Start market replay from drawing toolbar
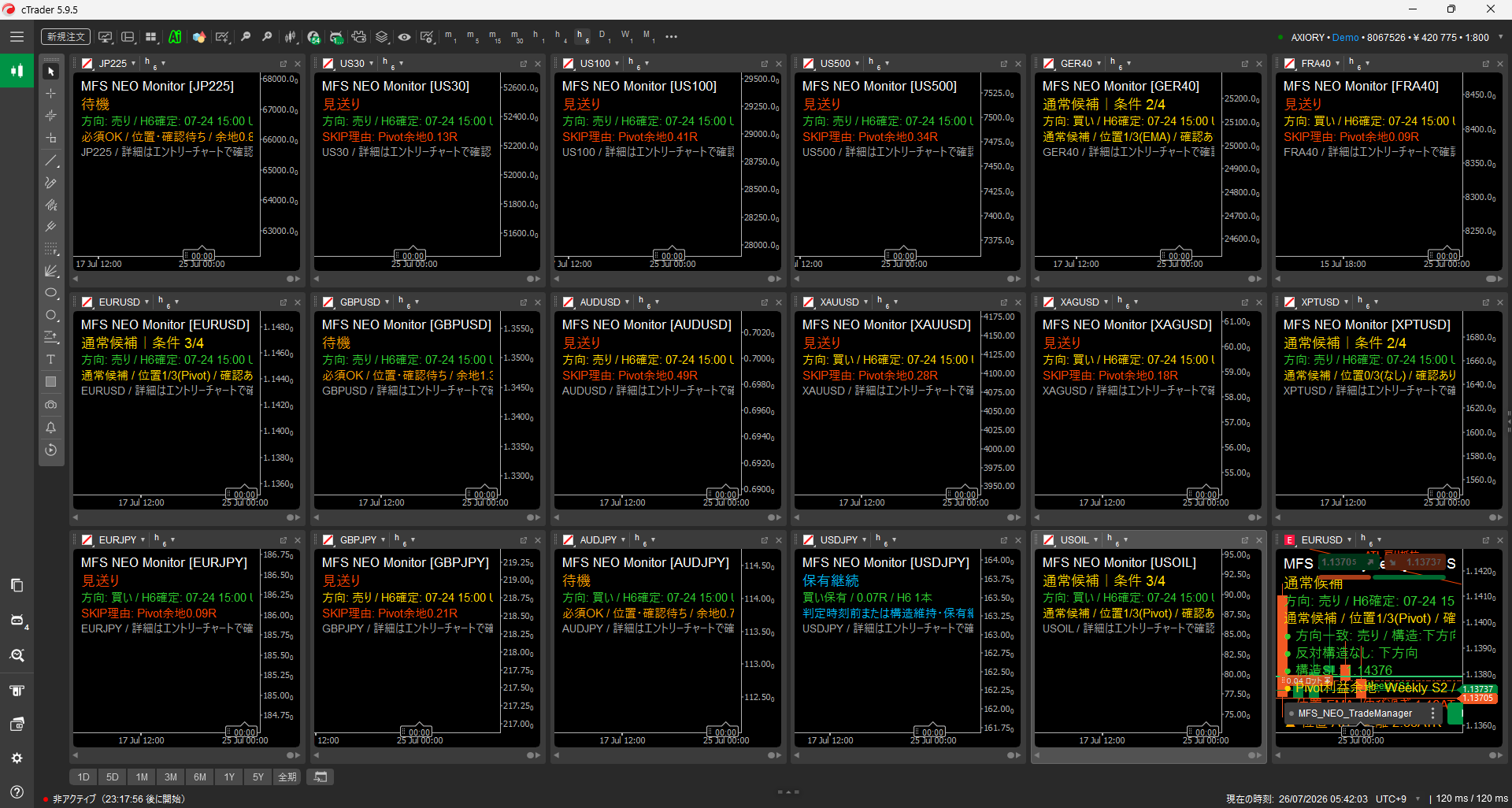1512x808 pixels. pyautogui.click(x=51, y=450)
